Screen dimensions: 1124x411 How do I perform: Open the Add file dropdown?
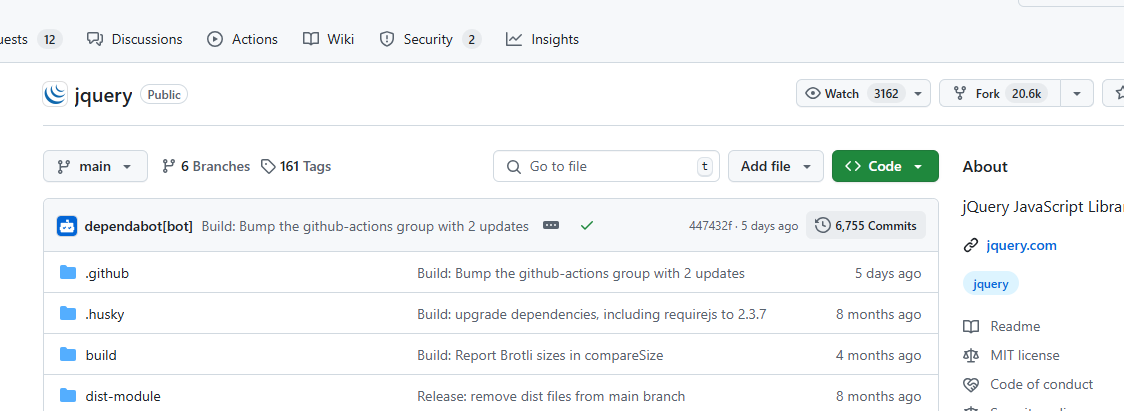coord(776,166)
